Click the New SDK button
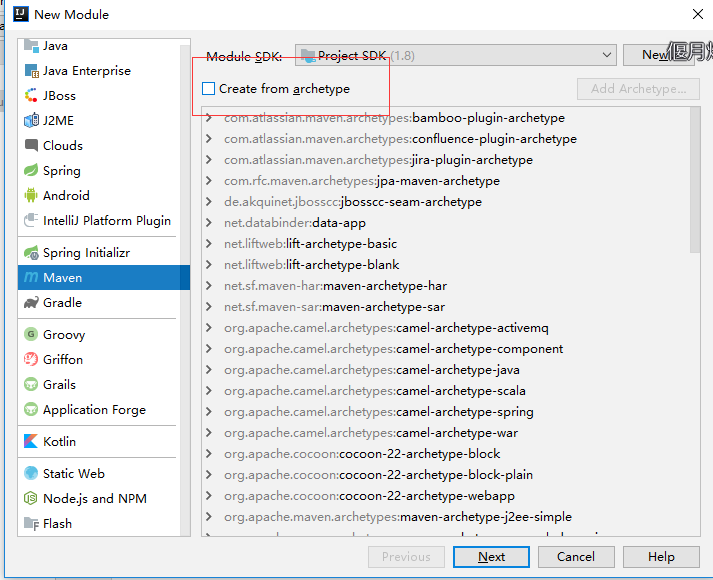Image resolution: width=713 pixels, height=580 pixels. click(658, 55)
